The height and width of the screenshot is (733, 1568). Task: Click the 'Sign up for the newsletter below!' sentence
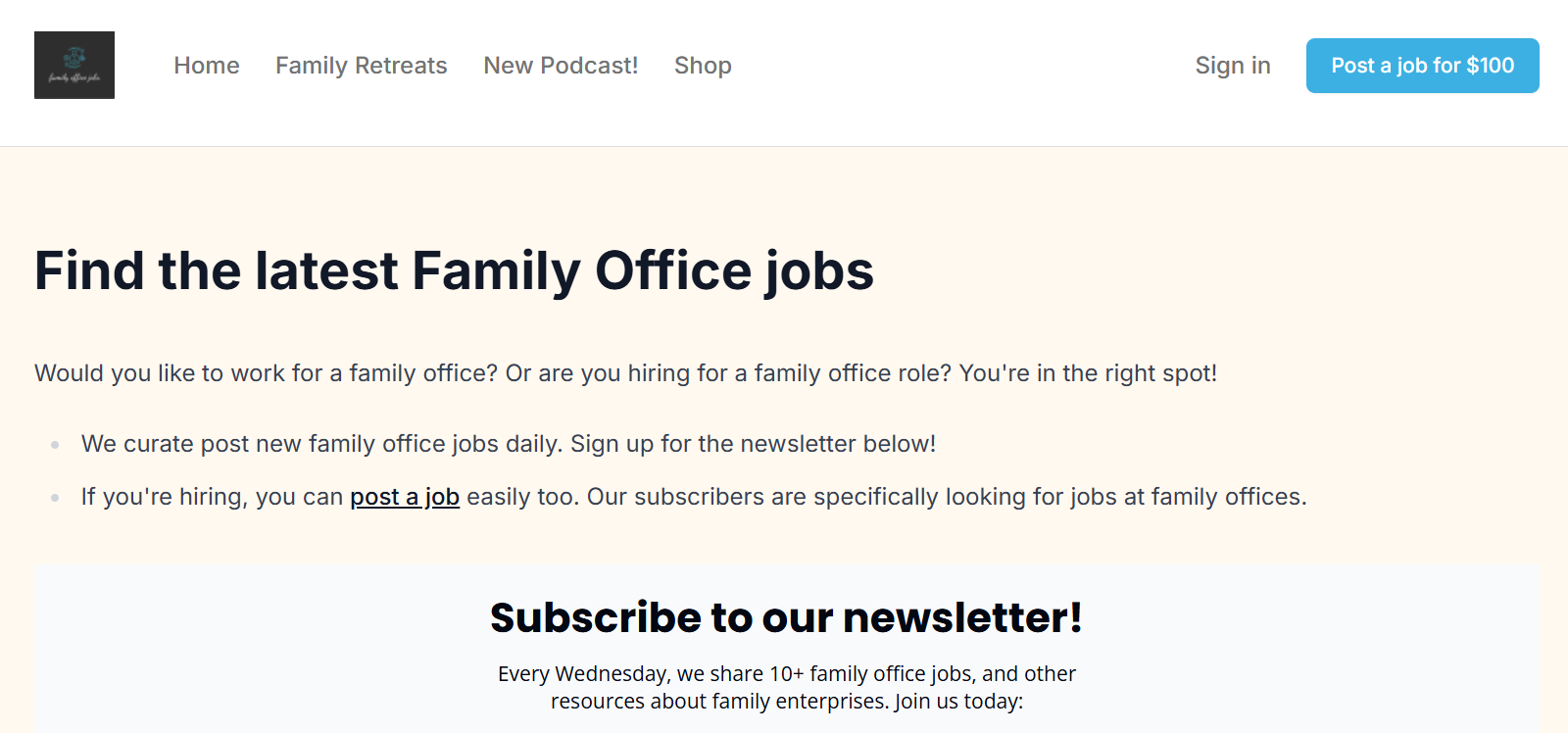coord(754,444)
